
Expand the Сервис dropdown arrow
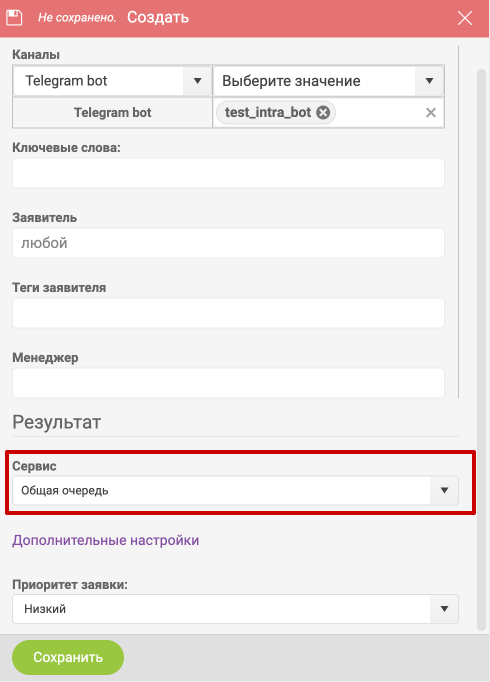(x=444, y=491)
